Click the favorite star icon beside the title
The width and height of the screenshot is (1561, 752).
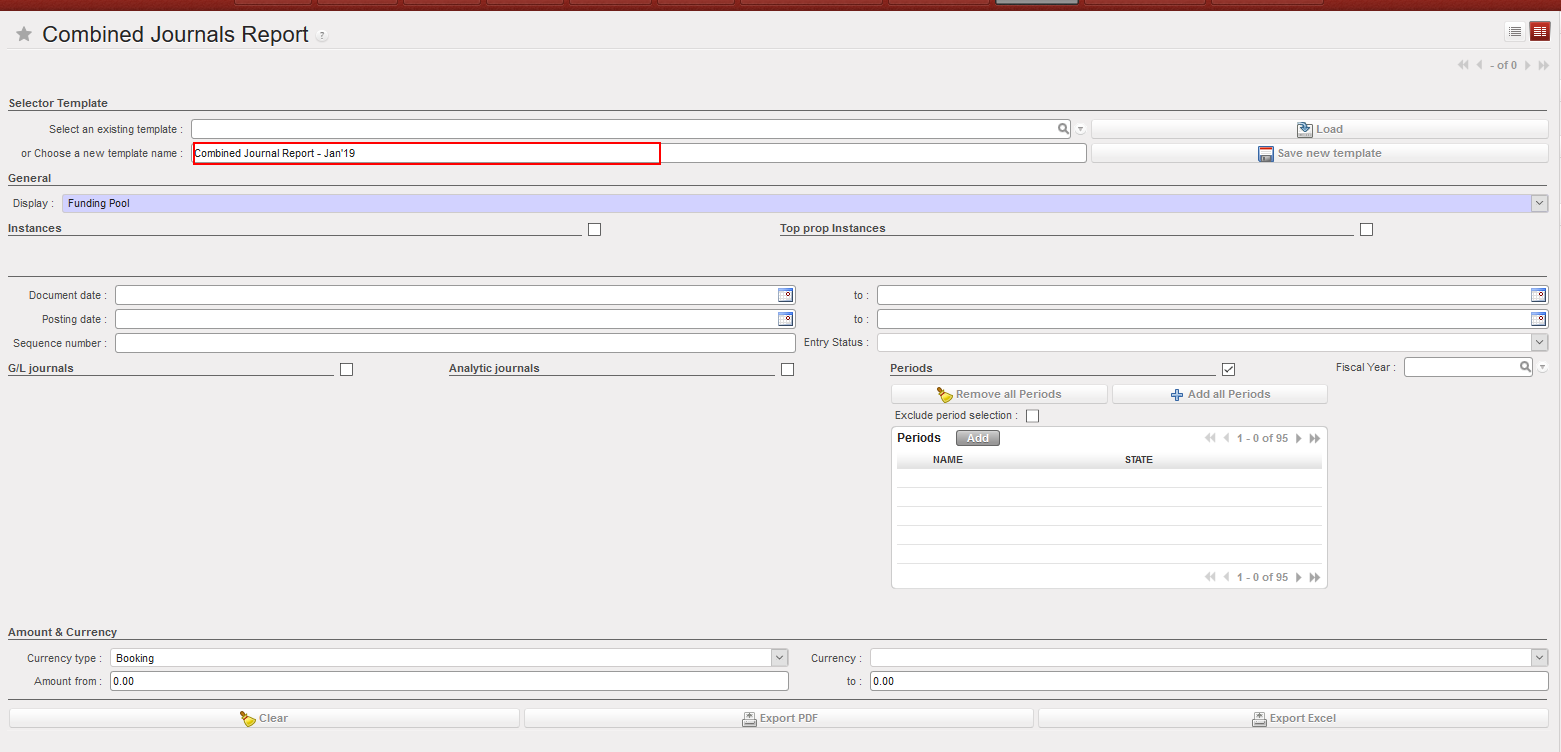coord(24,35)
